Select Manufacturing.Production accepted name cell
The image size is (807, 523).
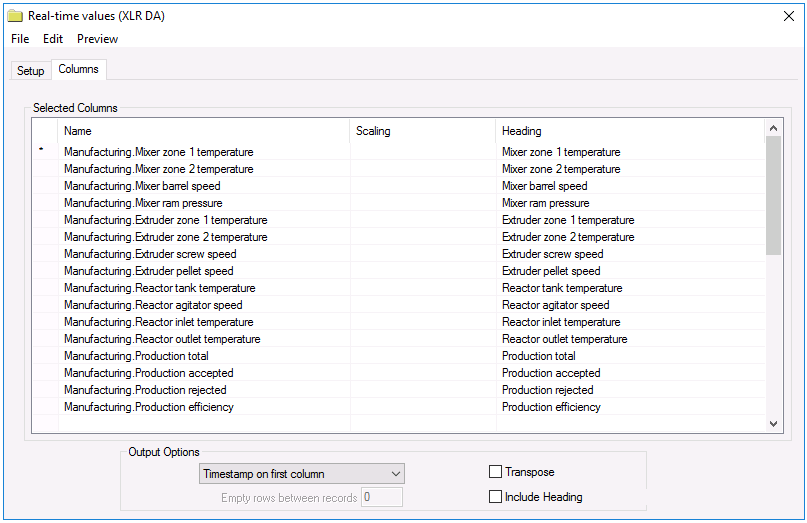pyautogui.click(x=204, y=373)
